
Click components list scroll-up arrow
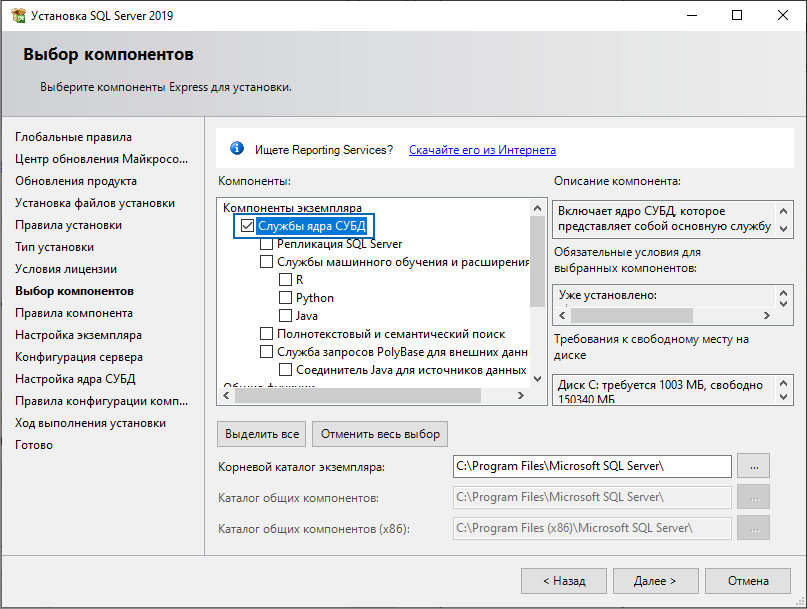(537, 208)
